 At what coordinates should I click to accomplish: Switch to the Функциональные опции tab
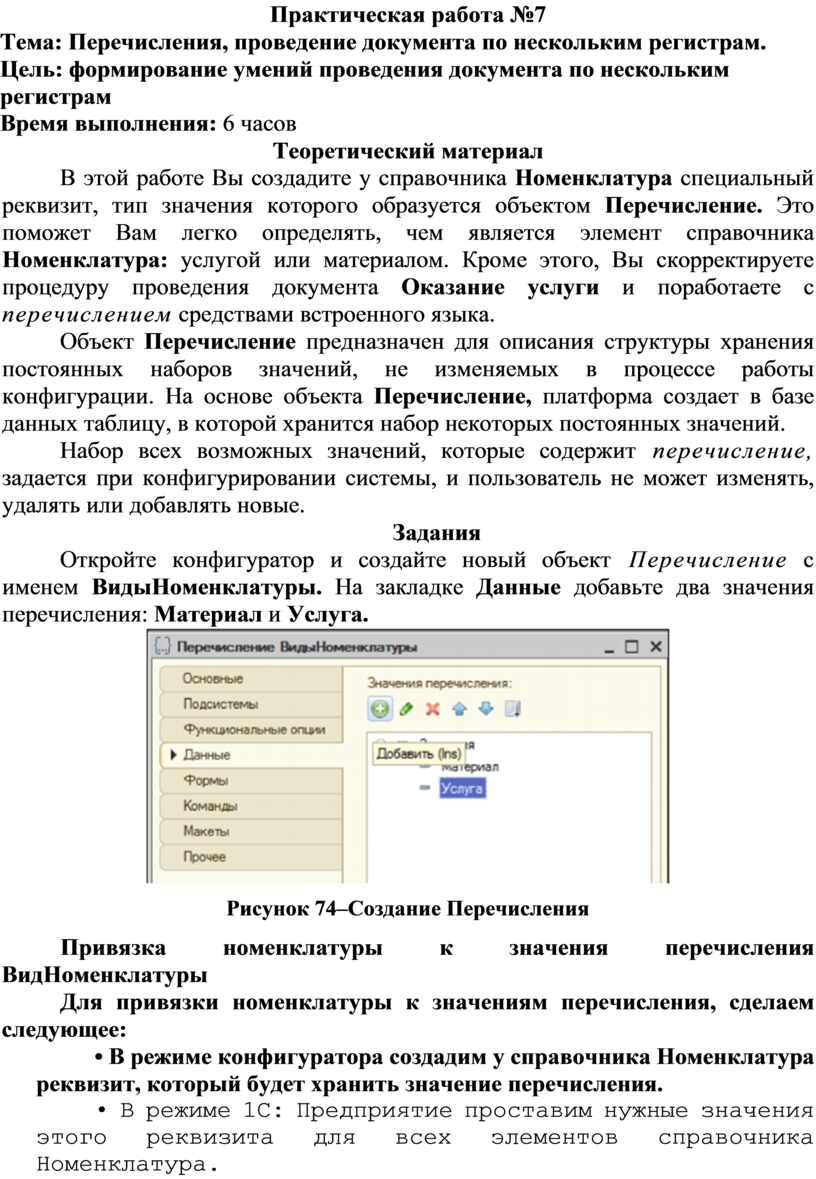click(250, 729)
